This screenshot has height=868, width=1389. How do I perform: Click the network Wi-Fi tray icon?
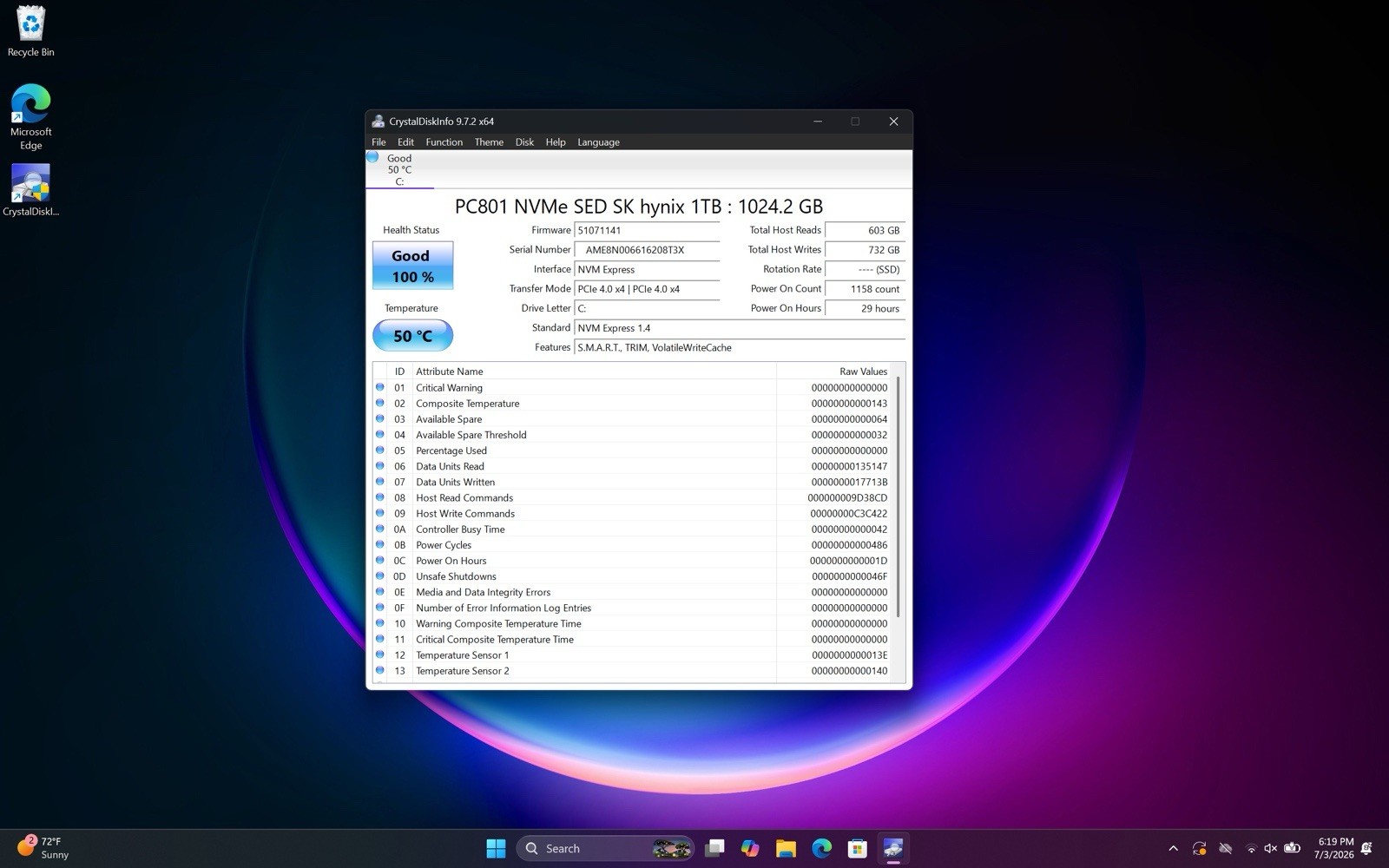1251,848
